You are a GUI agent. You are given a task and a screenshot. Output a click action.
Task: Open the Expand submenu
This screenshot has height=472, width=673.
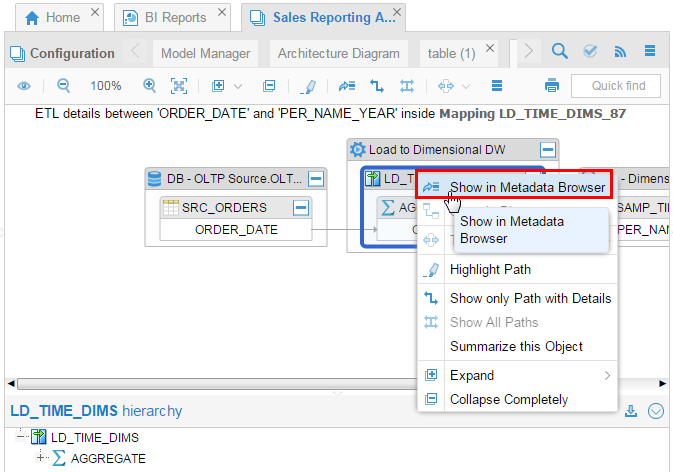[518, 375]
